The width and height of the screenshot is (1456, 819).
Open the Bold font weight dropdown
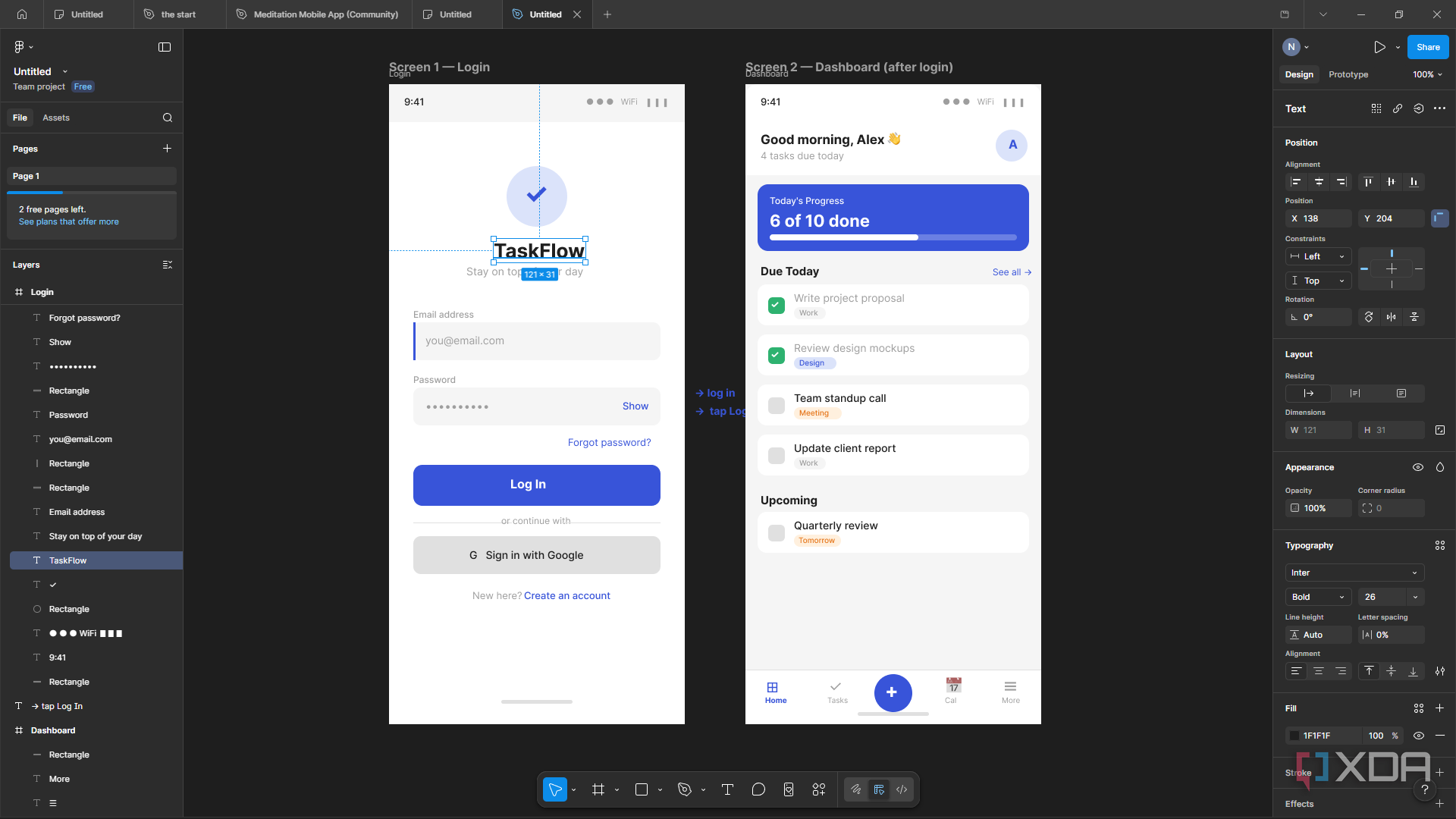pos(1318,597)
